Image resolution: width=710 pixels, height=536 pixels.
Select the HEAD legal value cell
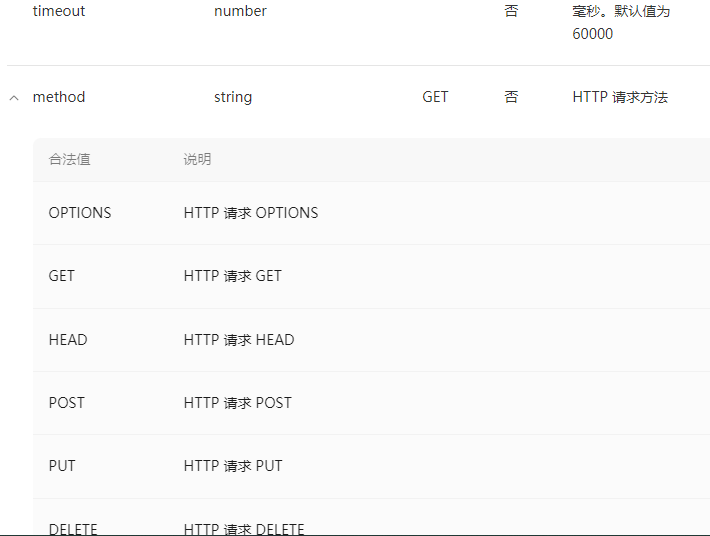tap(68, 340)
